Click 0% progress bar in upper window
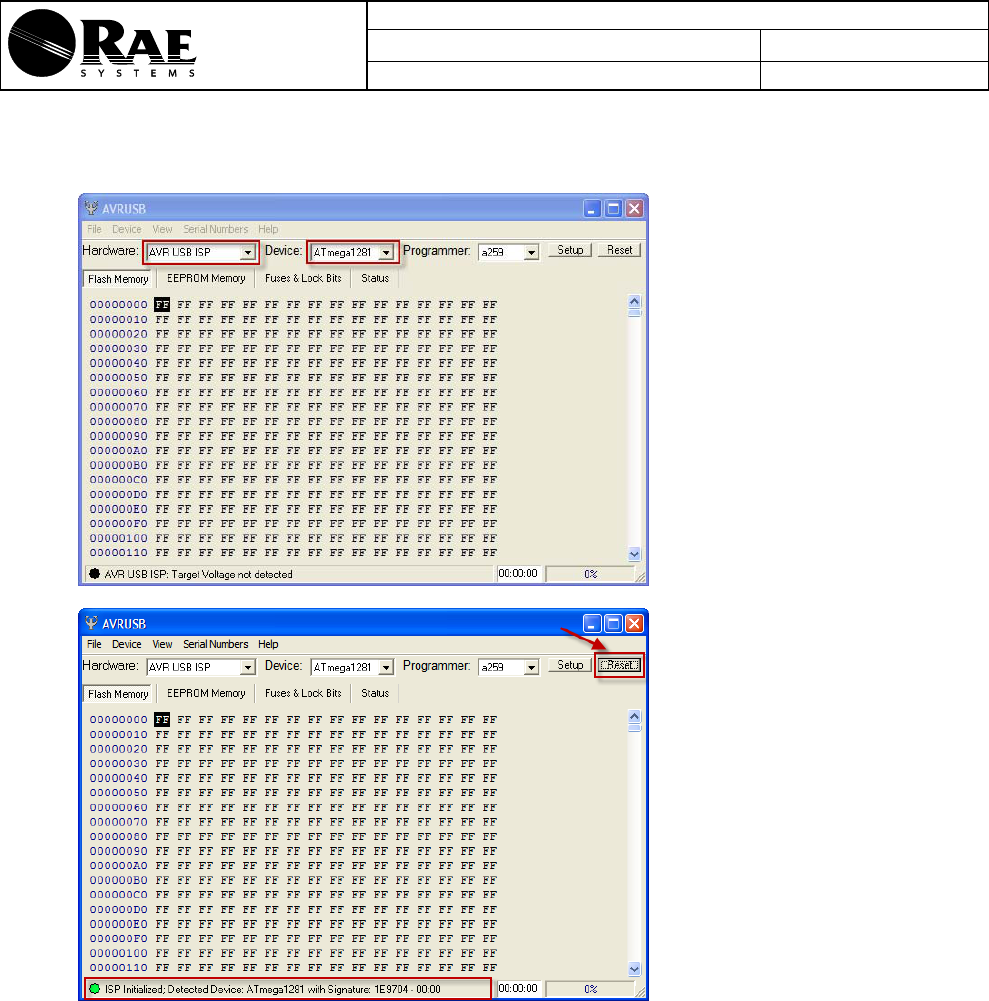Image resolution: width=989 pixels, height=1001 pixels. pyautogui.click(x=590, y=574)
